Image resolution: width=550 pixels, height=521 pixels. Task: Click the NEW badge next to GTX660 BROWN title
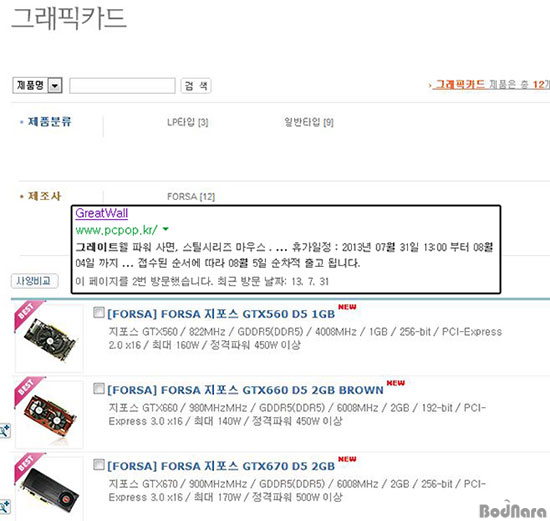tap(396, 383)
